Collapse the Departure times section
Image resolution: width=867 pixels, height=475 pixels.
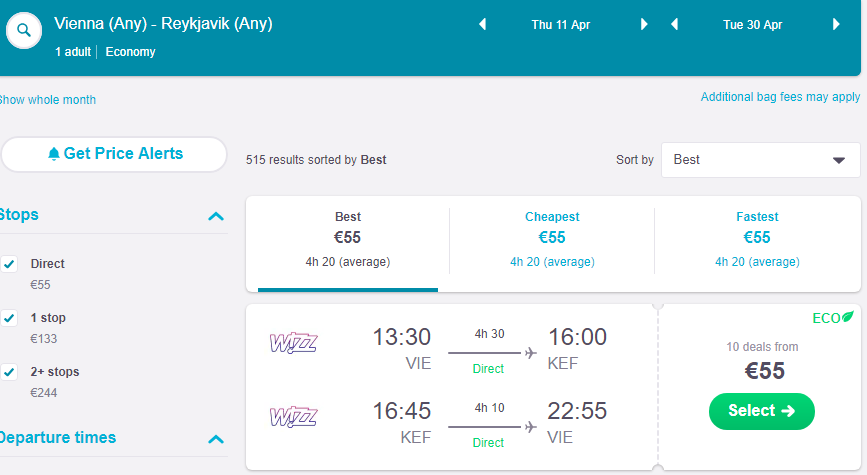click(x=215, y=439)
